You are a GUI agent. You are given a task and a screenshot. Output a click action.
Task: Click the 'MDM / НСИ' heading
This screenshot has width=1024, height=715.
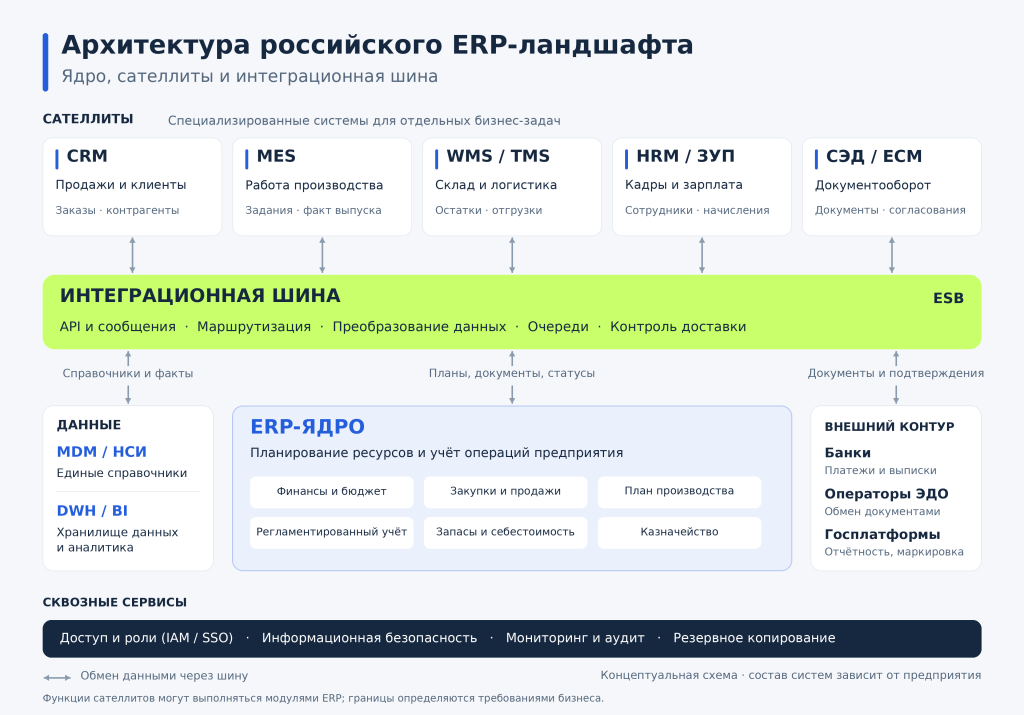[101, 452]
